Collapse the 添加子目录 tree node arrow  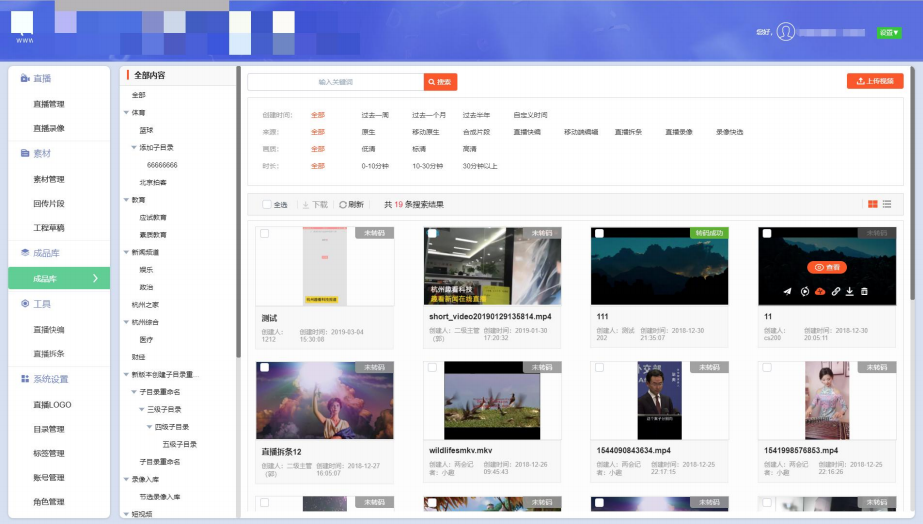[x=134, y=147]
